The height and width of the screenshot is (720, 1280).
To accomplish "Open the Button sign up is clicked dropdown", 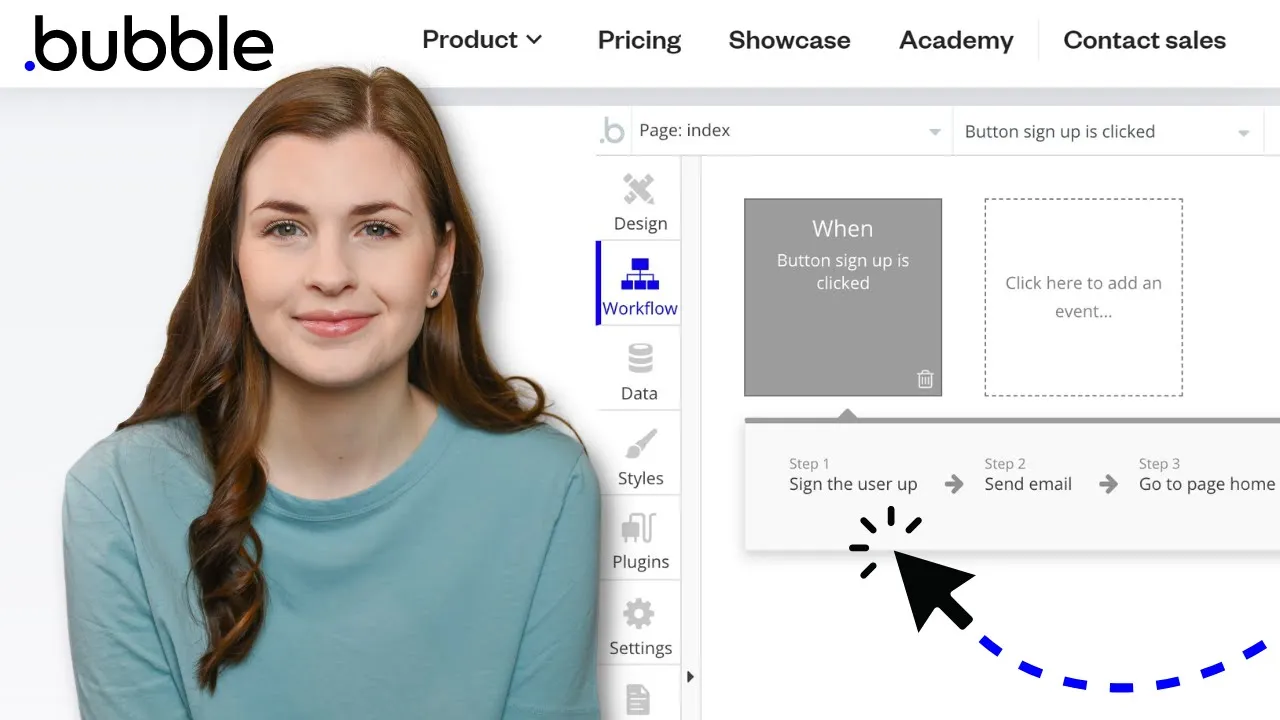I will pos(1107,131).
